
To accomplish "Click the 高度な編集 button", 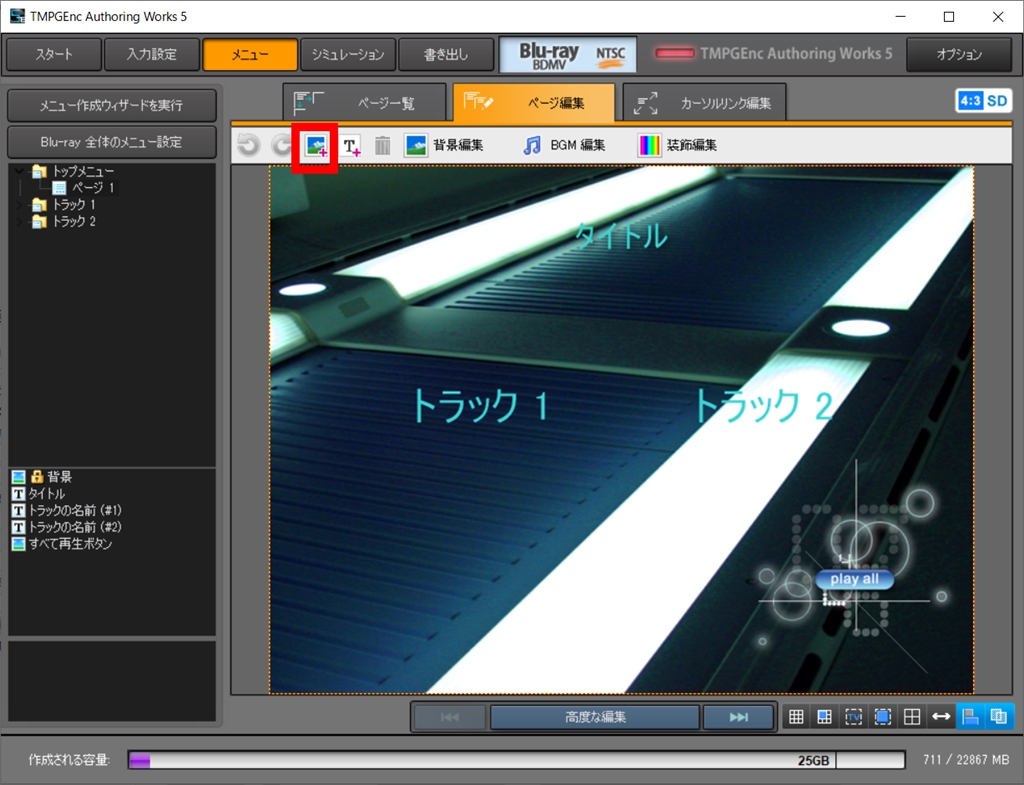I will click(595, 717).
